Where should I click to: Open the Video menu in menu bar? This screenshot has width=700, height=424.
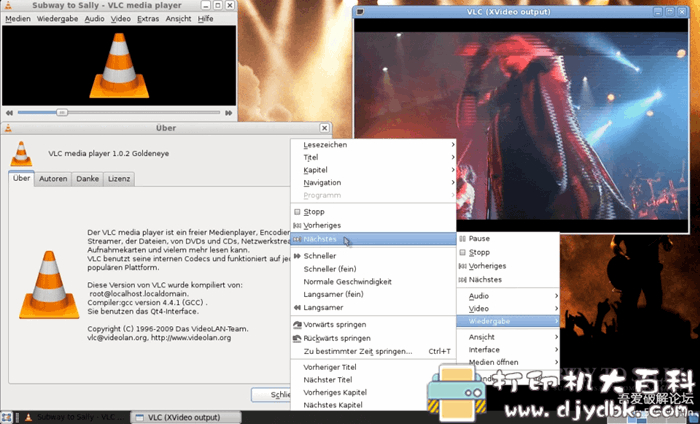click(121, 19)
